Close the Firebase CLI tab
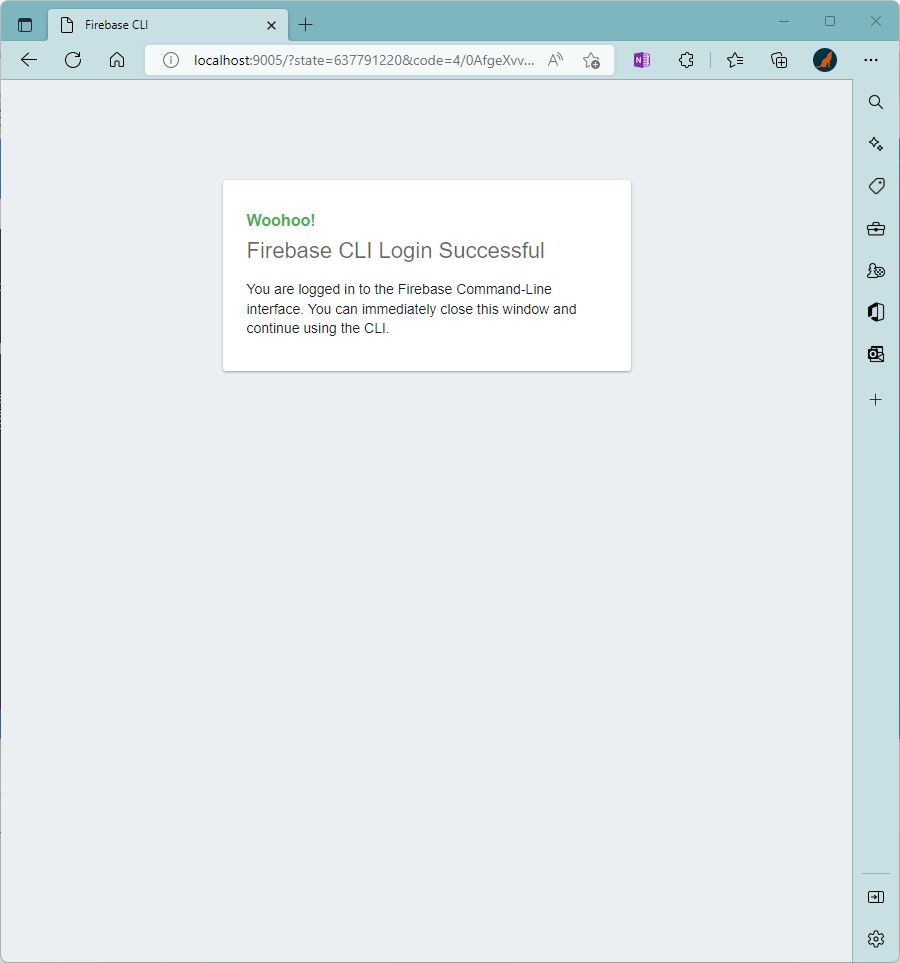 (x=271, y=25)
